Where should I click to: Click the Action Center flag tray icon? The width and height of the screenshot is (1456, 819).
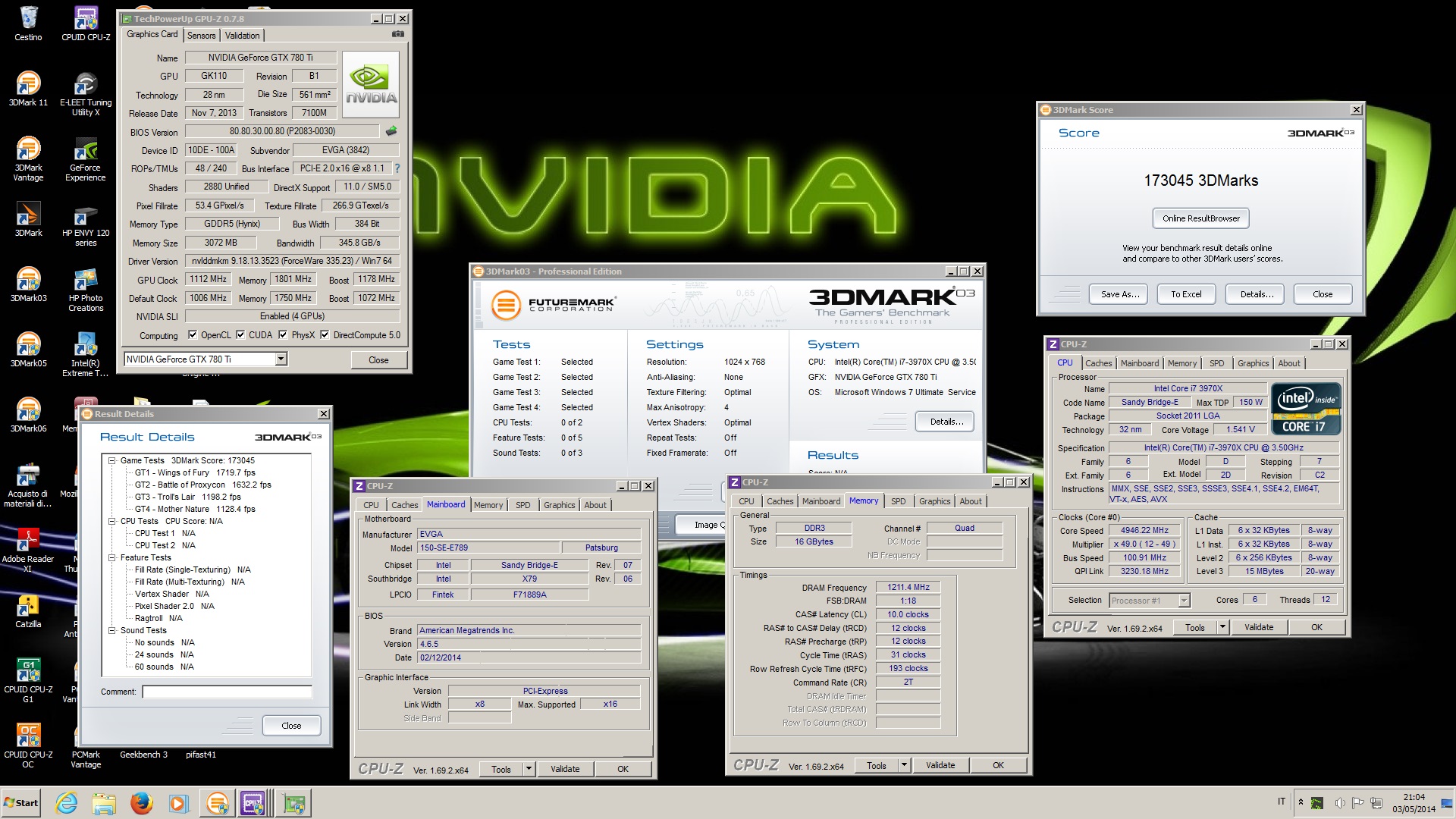(1357, 802)
